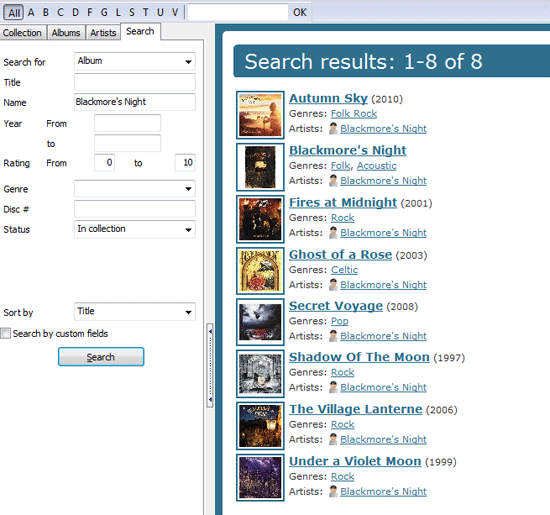The image size is (550, 515).
Task: Select the All filter in the alphabet bar
Action: (14, 13)
